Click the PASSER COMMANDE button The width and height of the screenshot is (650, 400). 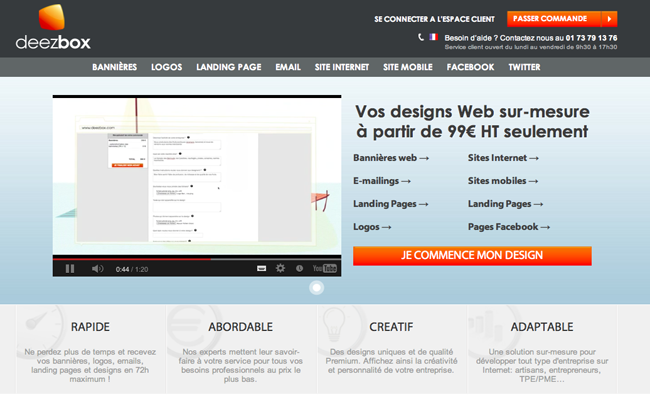pyautogui.click(x=562, y=19)
